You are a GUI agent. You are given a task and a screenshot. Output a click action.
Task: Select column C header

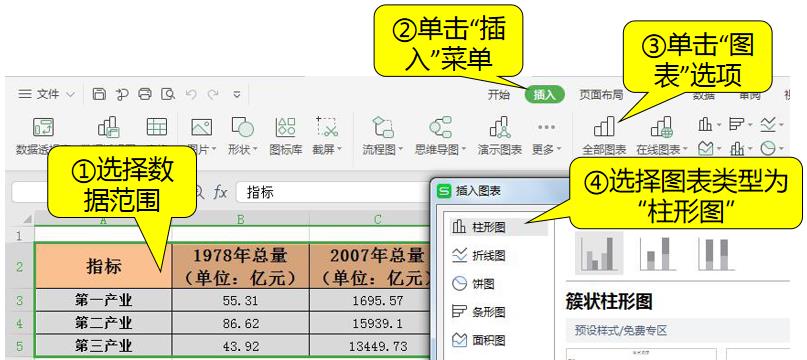(x=377, y=220)
